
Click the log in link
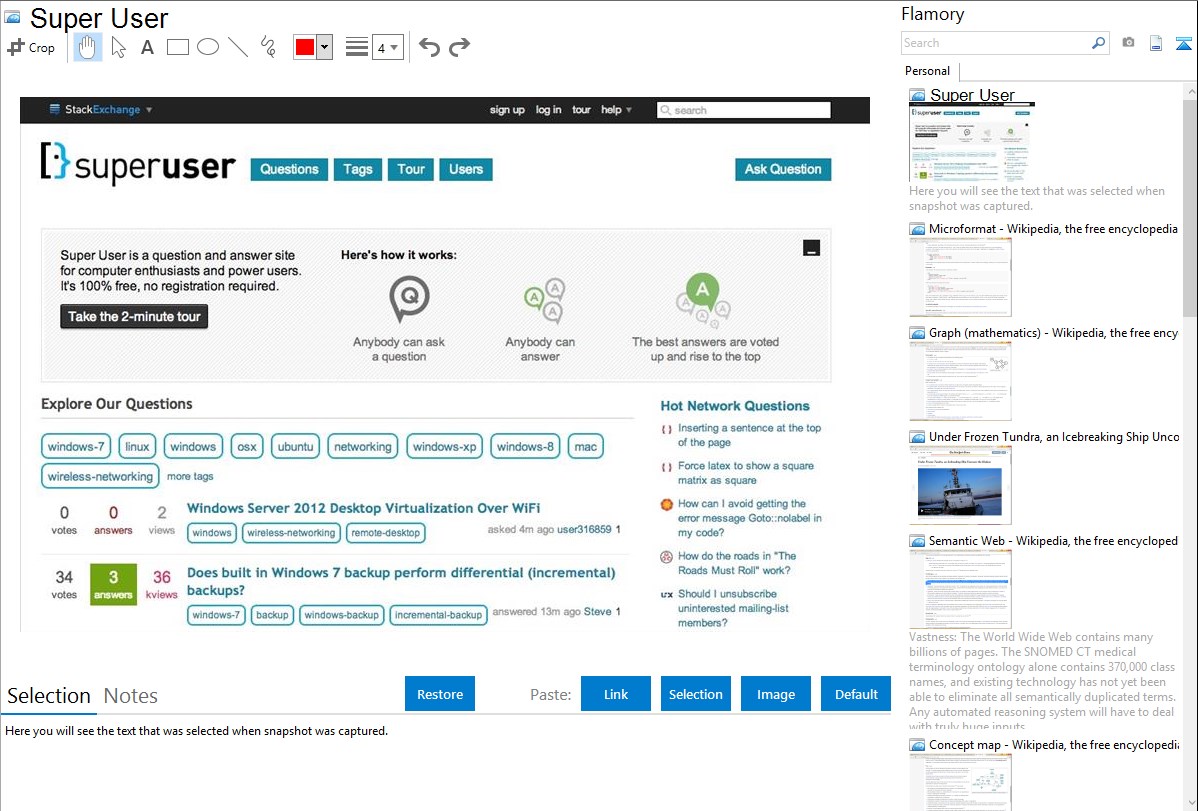549,110
